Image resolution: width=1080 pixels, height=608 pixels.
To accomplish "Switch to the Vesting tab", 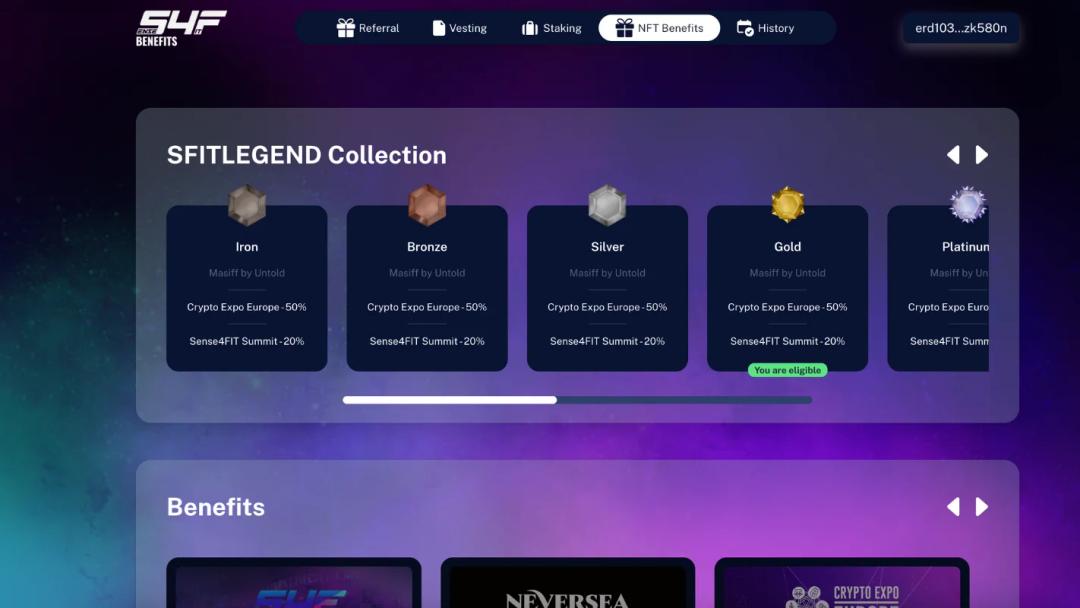I will (459, 28).
